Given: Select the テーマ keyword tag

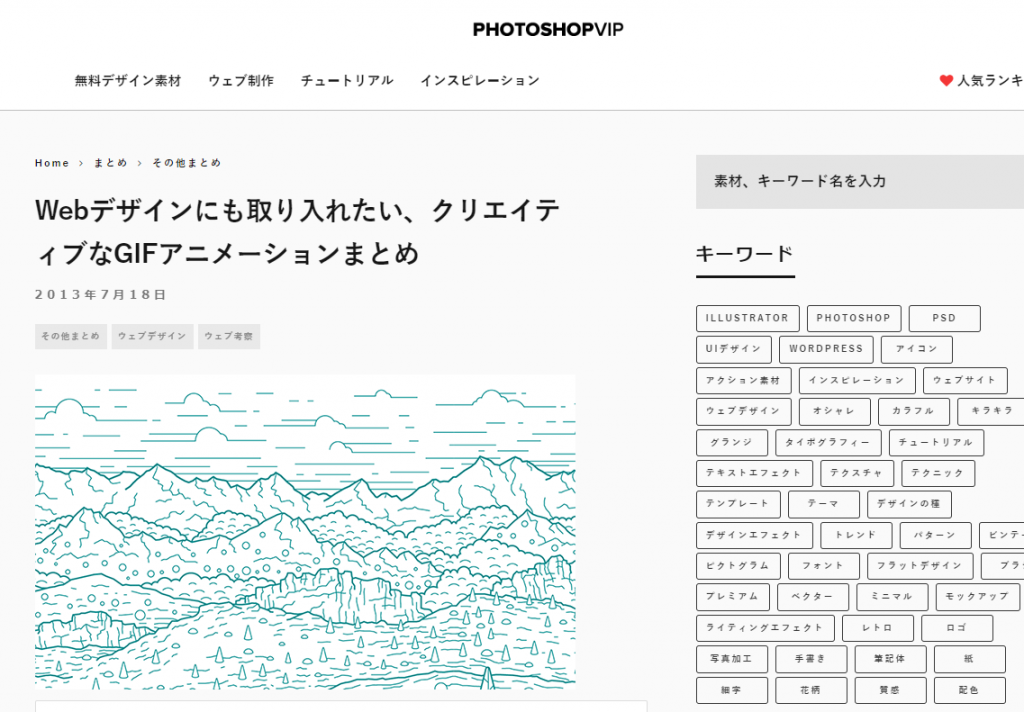Looking at the screenshot, I should tap(824, 504).
